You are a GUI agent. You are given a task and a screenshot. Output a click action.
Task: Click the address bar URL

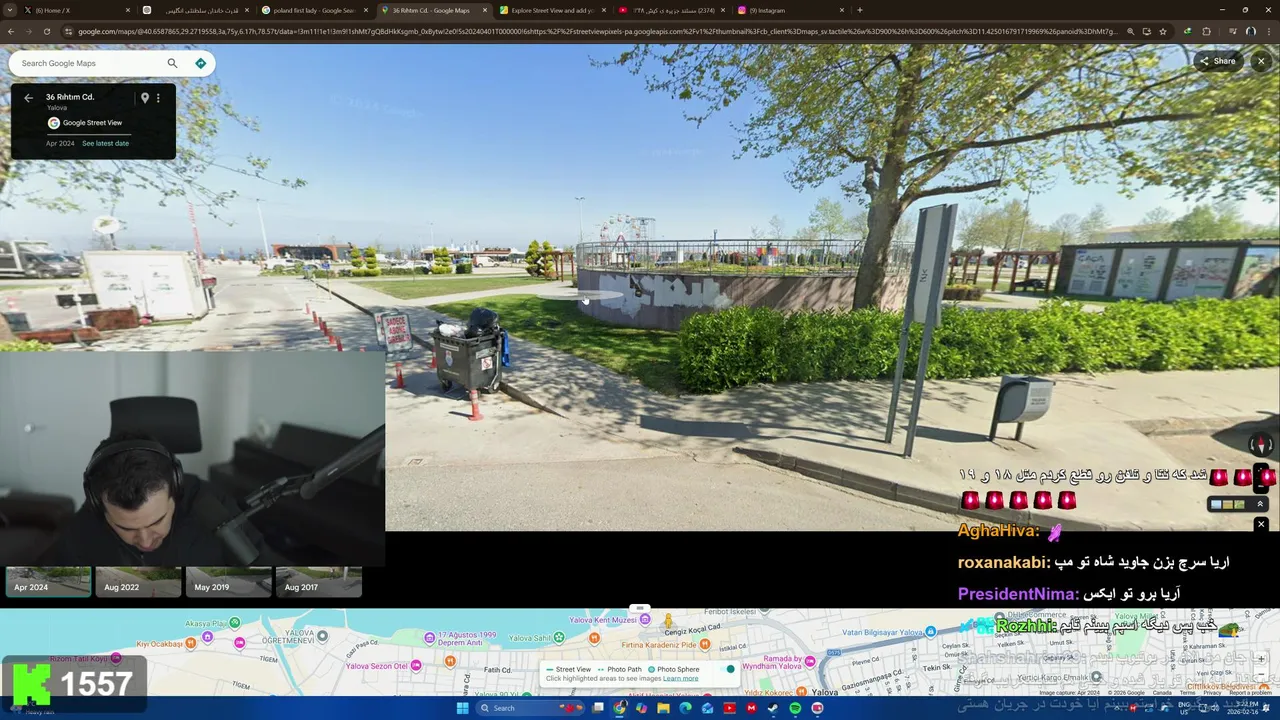coord(596,31)
